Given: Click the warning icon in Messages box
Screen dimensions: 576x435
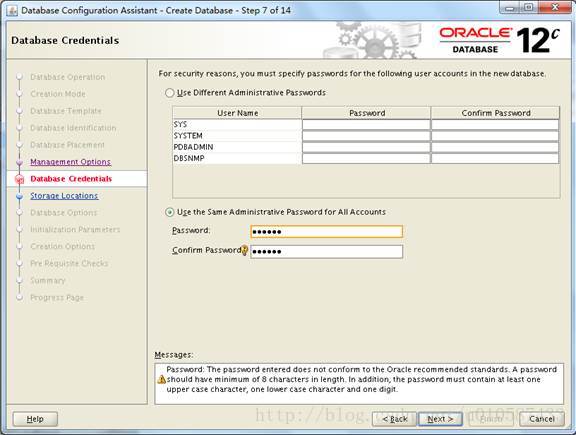Looking at the screenshot, I should point(161,380).
